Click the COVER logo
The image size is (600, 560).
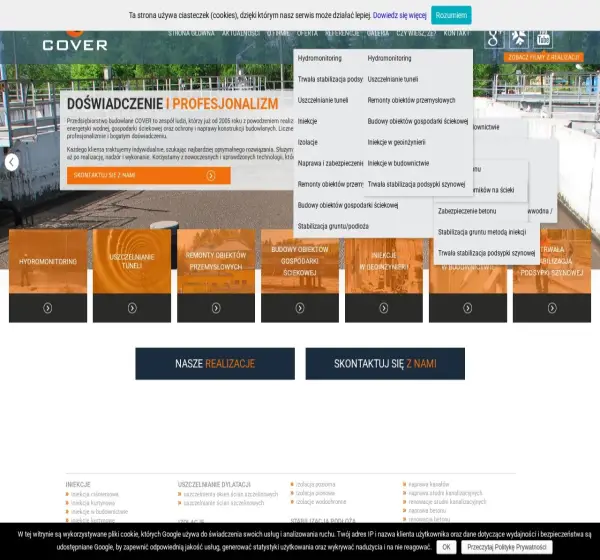pos(75,41)
